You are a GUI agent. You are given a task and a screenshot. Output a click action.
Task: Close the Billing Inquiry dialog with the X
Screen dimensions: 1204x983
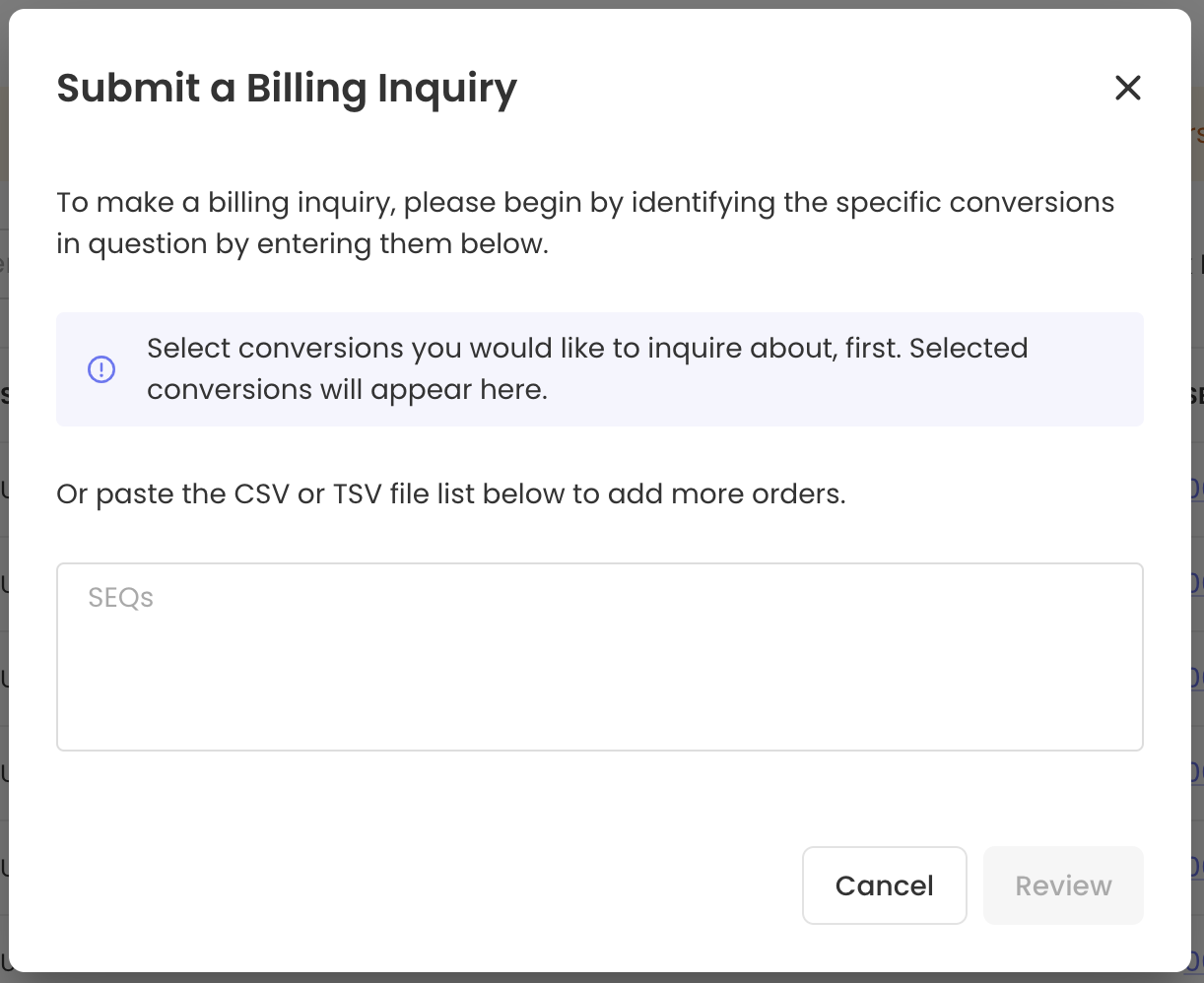pos(1127,88)
